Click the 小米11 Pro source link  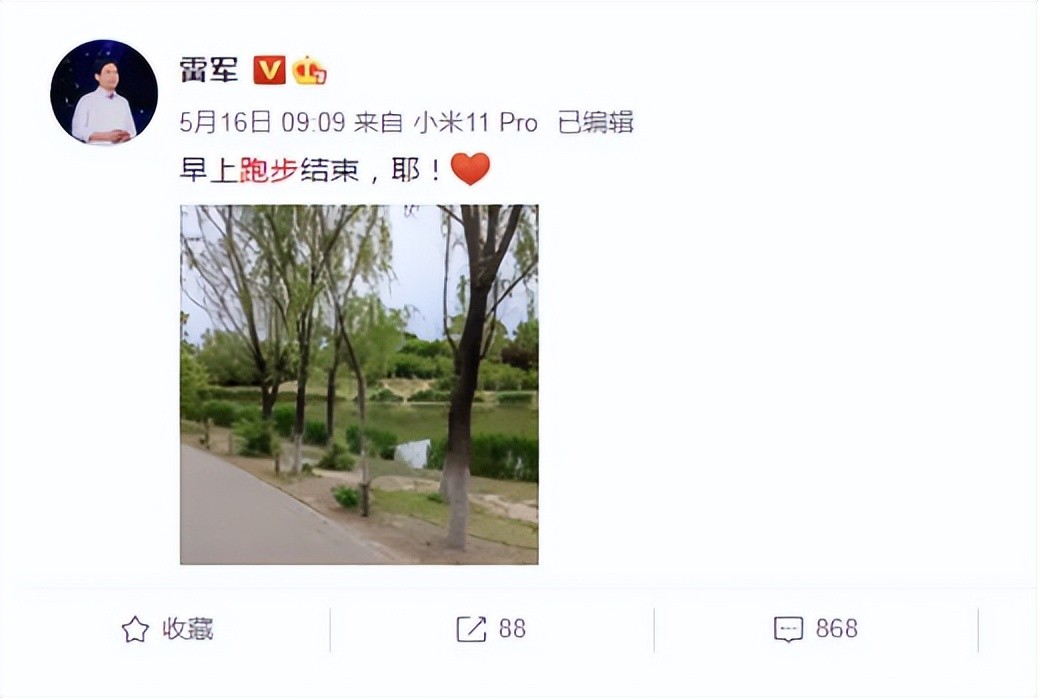coord(476,123)
